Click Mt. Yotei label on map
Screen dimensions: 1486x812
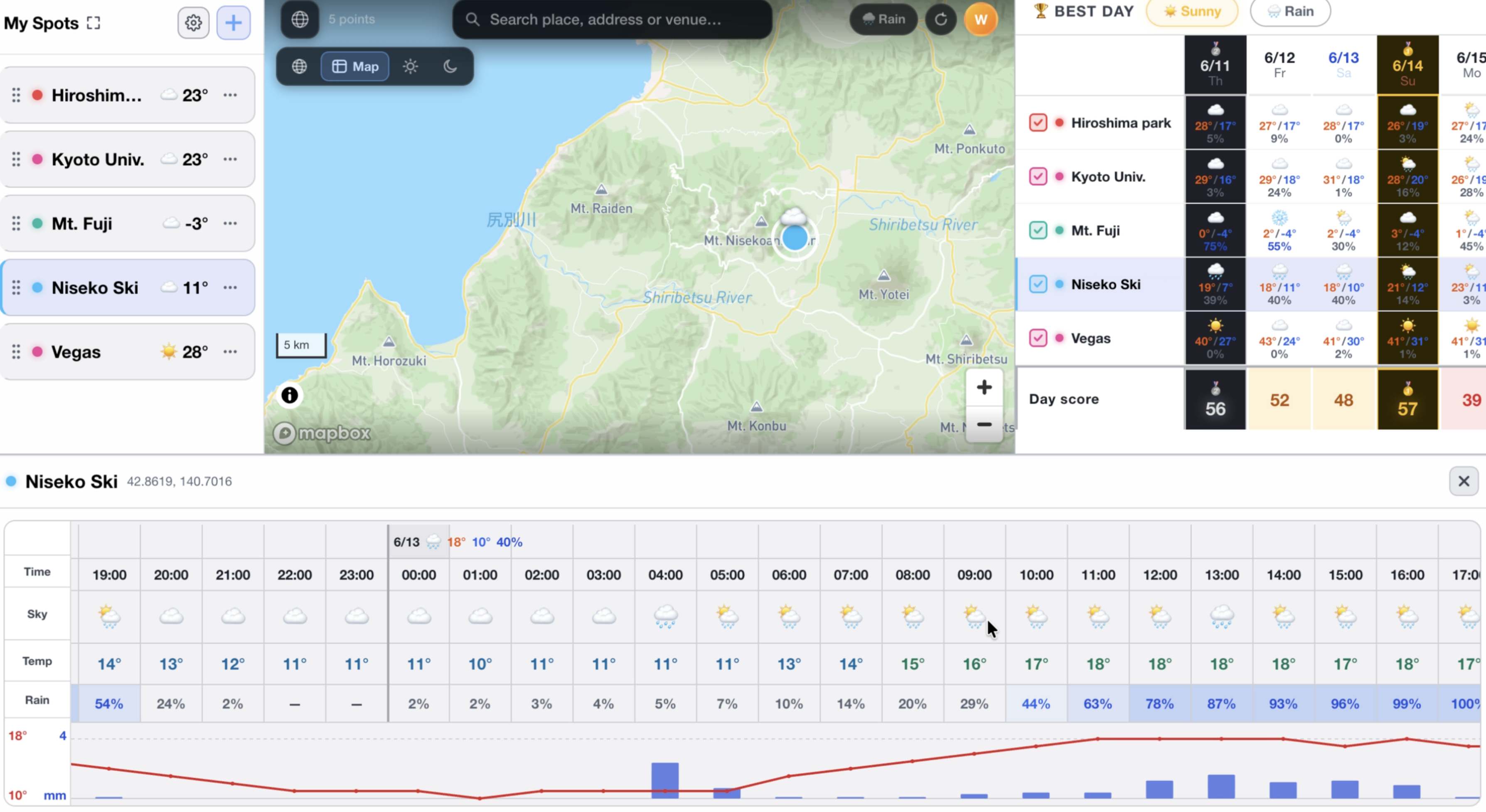(x=884, y=294)
